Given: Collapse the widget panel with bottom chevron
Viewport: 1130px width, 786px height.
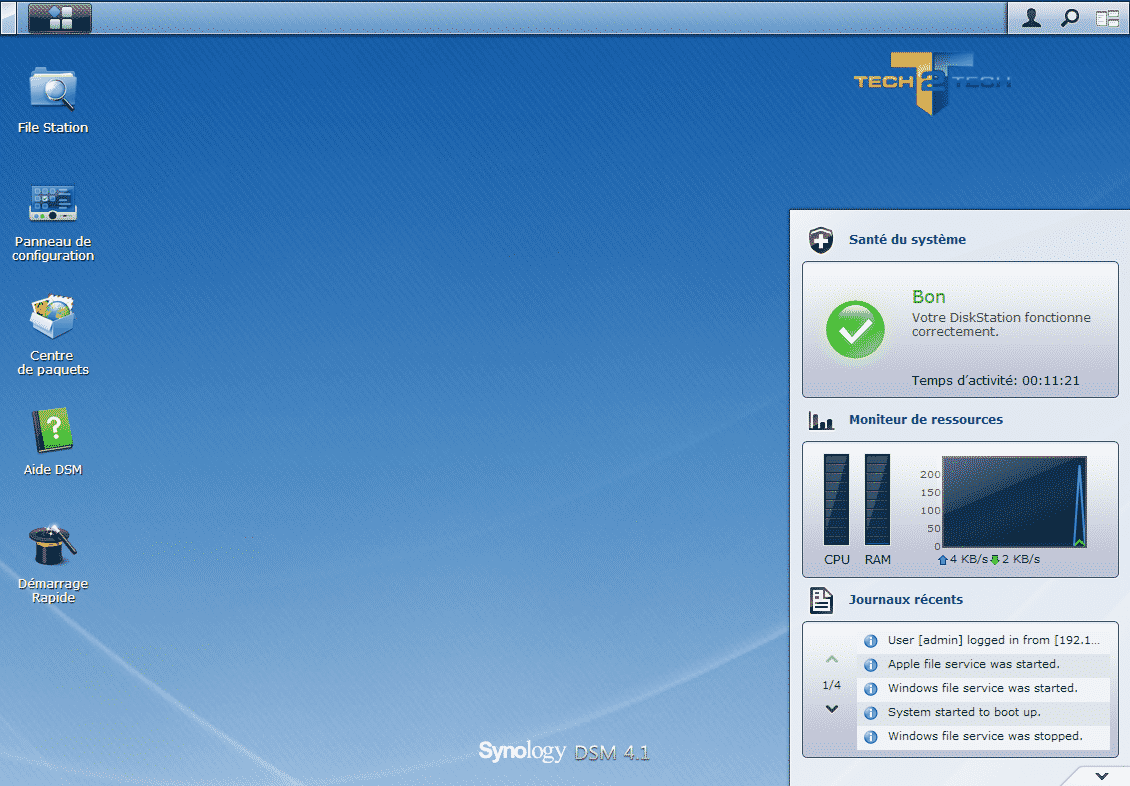Looking at the screenshot, I should (x=1101, y=776).
